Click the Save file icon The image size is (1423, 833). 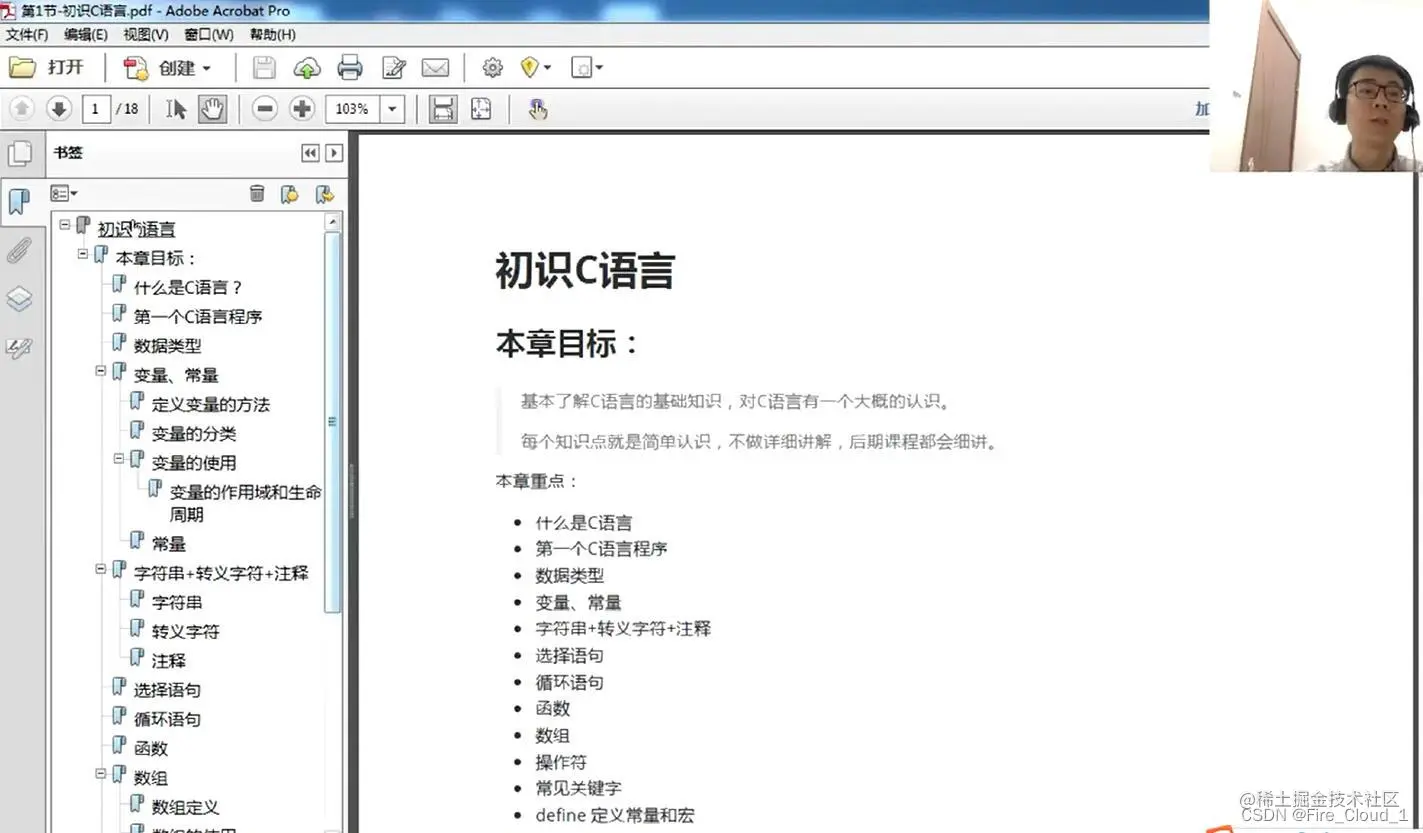pyautogui.click(x=263, y=67)
